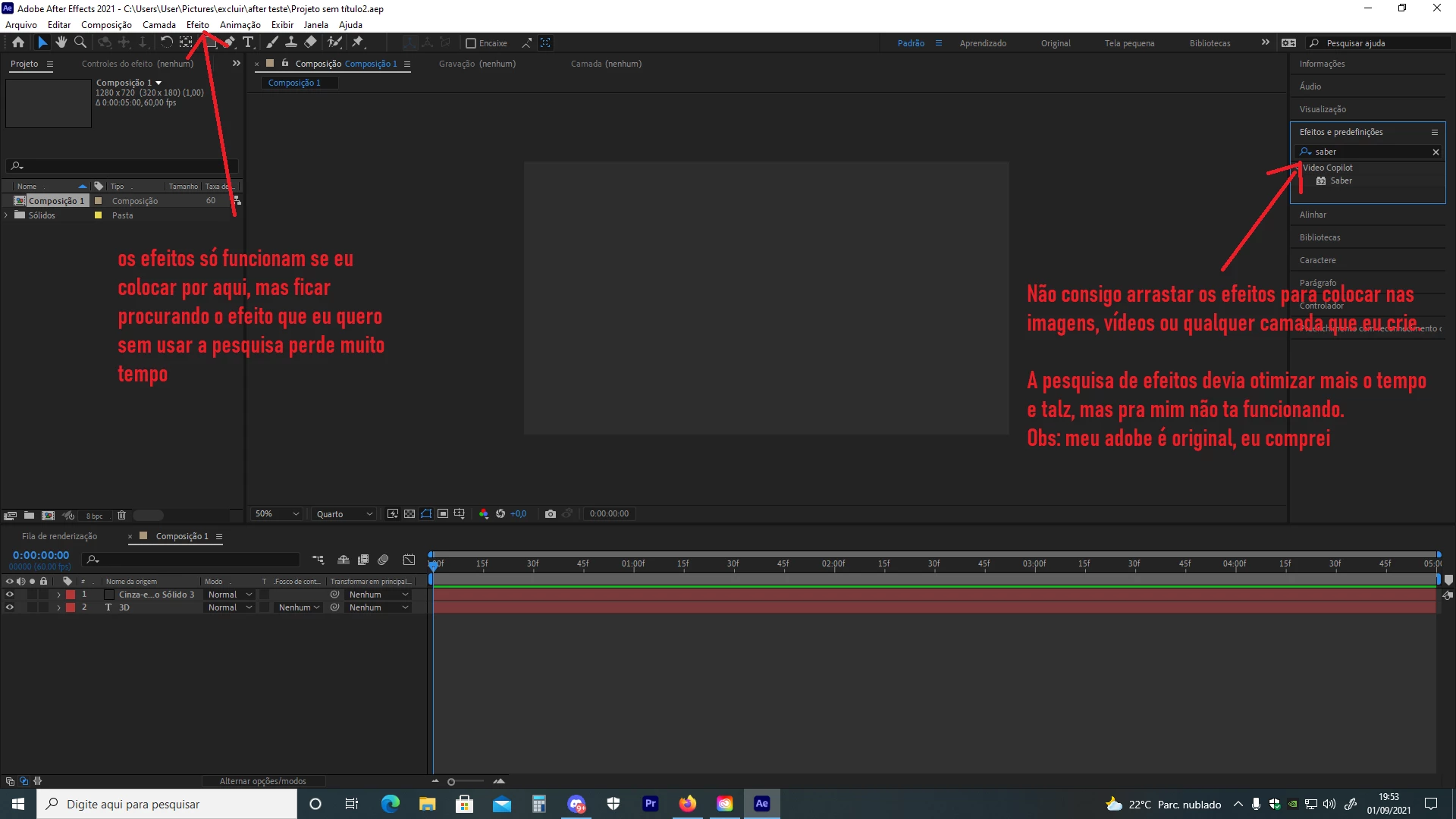Image resolution: width=1456 pixels, height=819 pixels.
Task: Select the Horizontal Type tool
Action: pos(248,42)
